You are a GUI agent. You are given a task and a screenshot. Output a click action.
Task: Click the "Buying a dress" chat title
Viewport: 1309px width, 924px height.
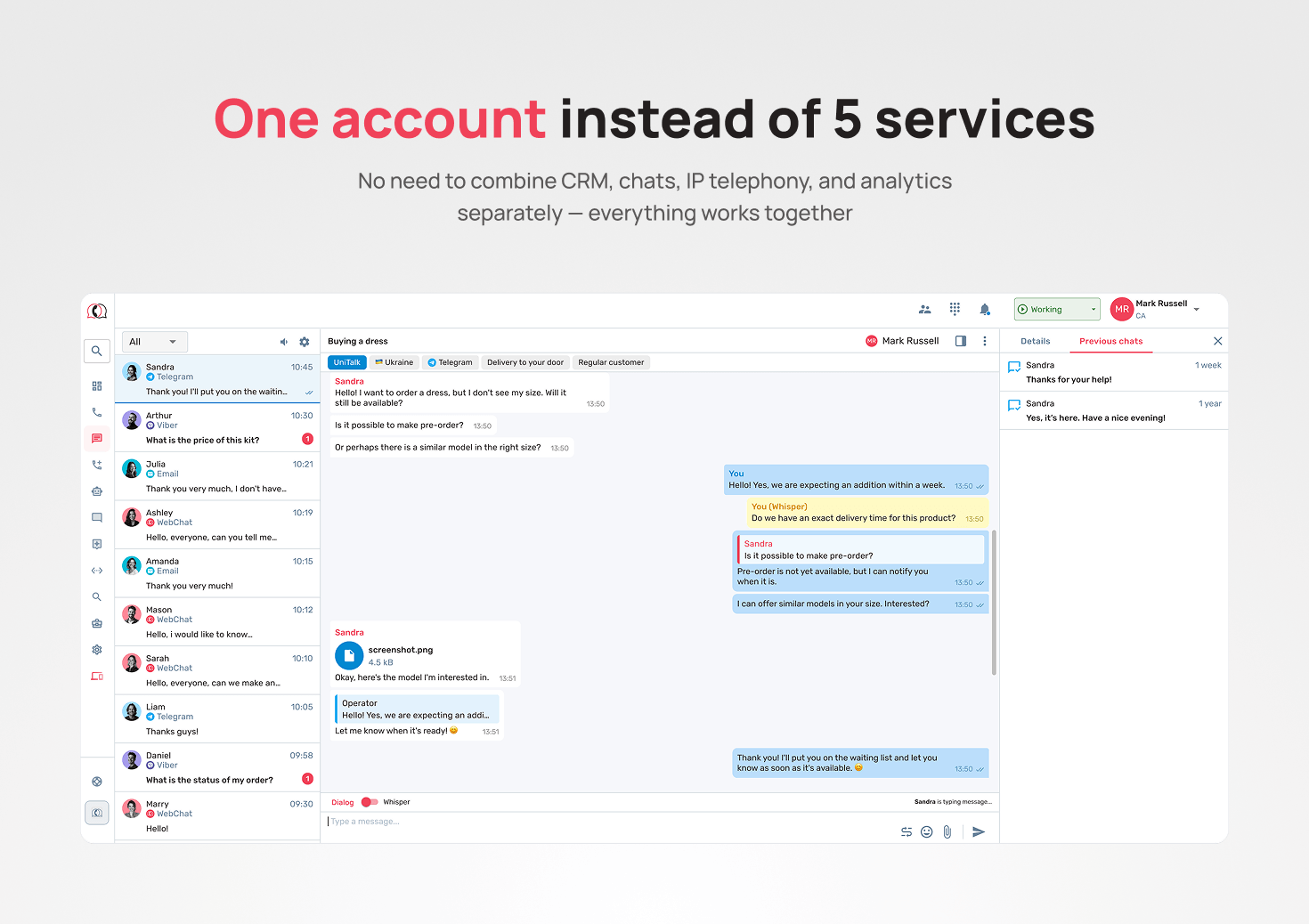coord(358,341)
